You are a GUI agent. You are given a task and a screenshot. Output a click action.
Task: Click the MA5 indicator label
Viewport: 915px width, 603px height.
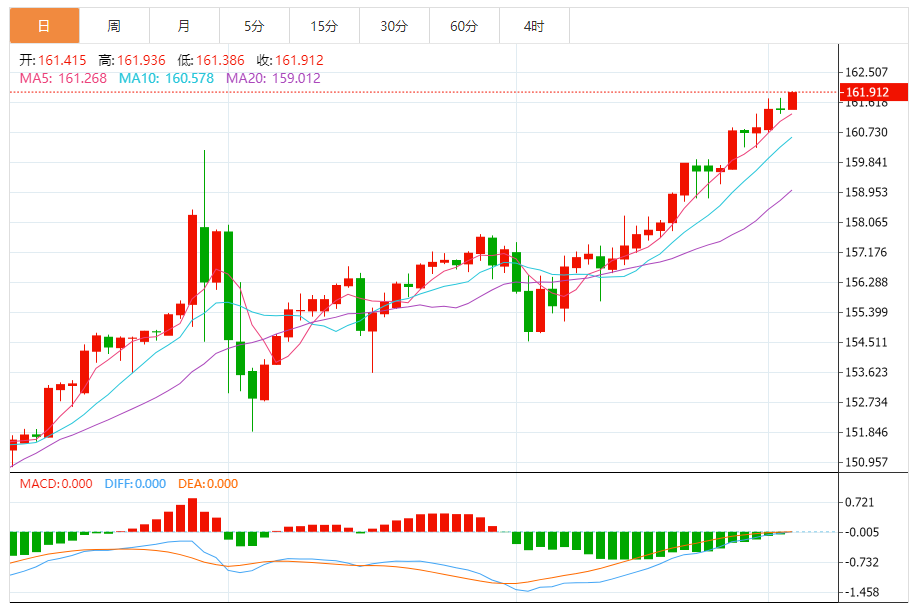point(63,78)
